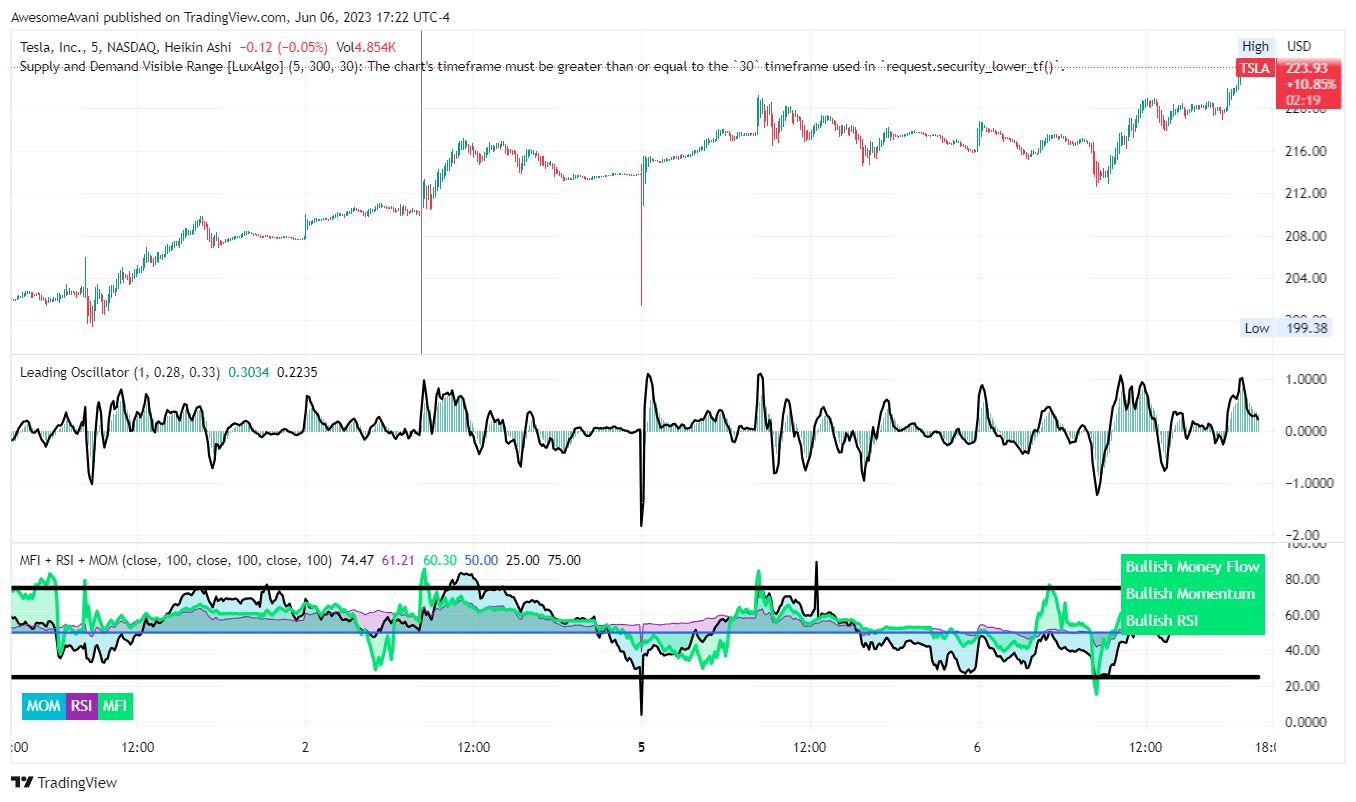Click the 80.00 axis label in MFI pane
Screen dimensions: 1356x802
tap(1304, 579)
